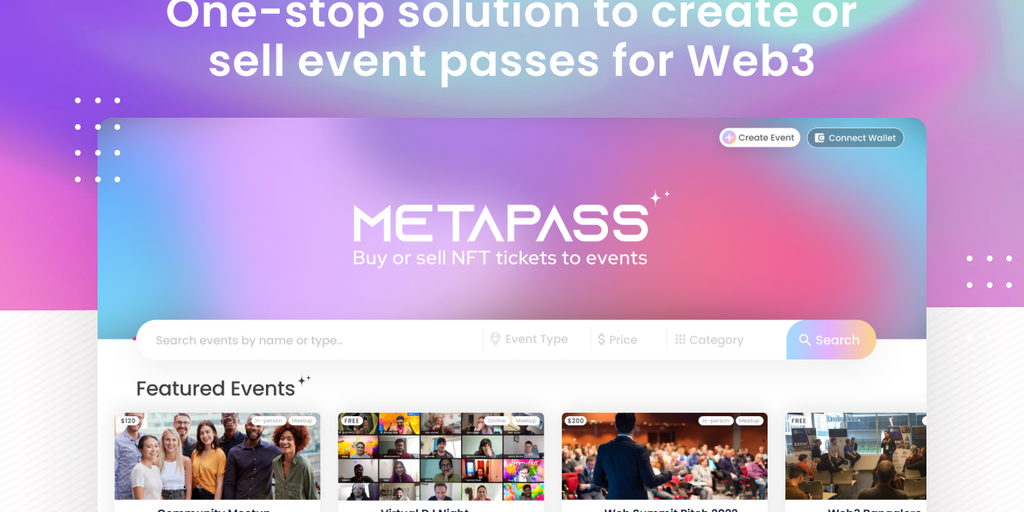Screen dimensions: 1024x512
Task: Click the Create Event button
Action: tap(760, 138)
